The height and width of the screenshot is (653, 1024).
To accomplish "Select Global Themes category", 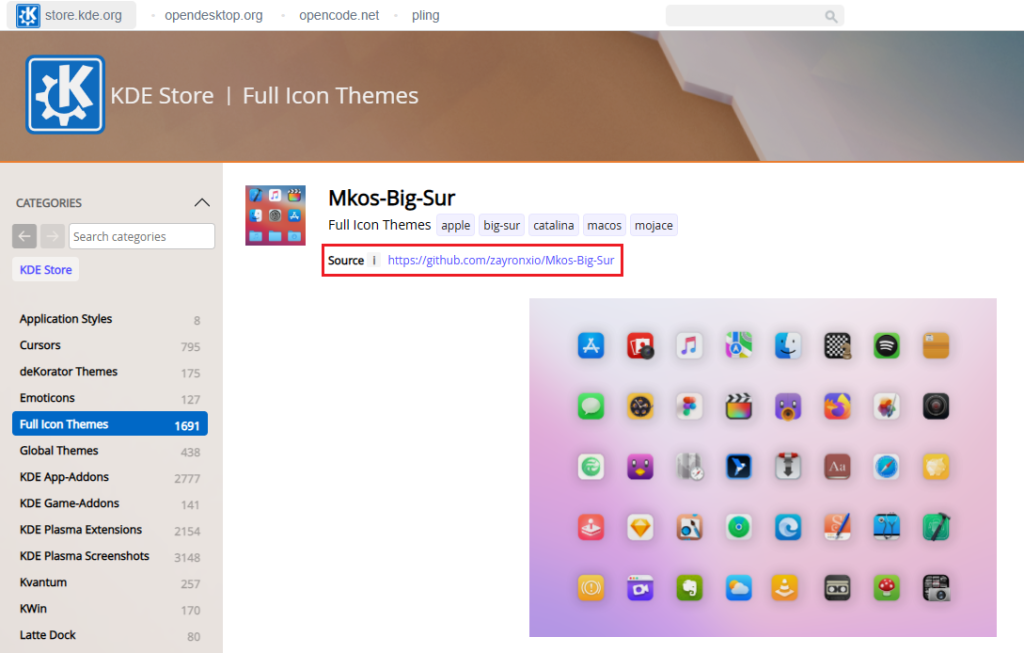I will pyautogui.click(x=110, y=451).
